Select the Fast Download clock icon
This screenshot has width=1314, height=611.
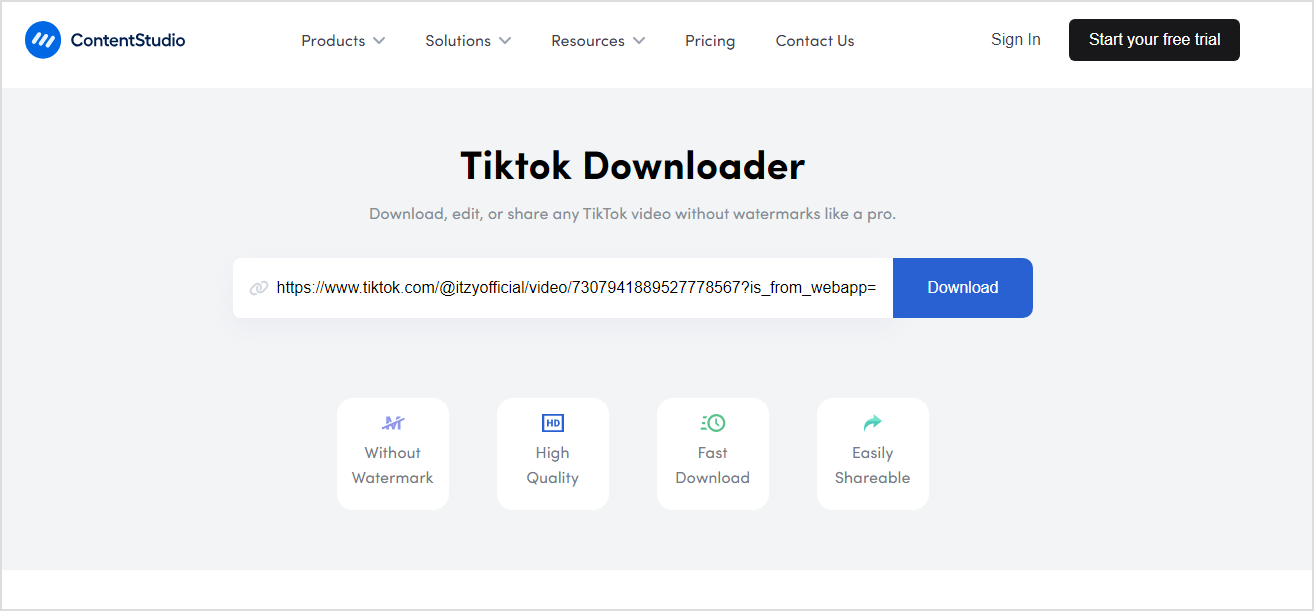[x=712, y=422]
